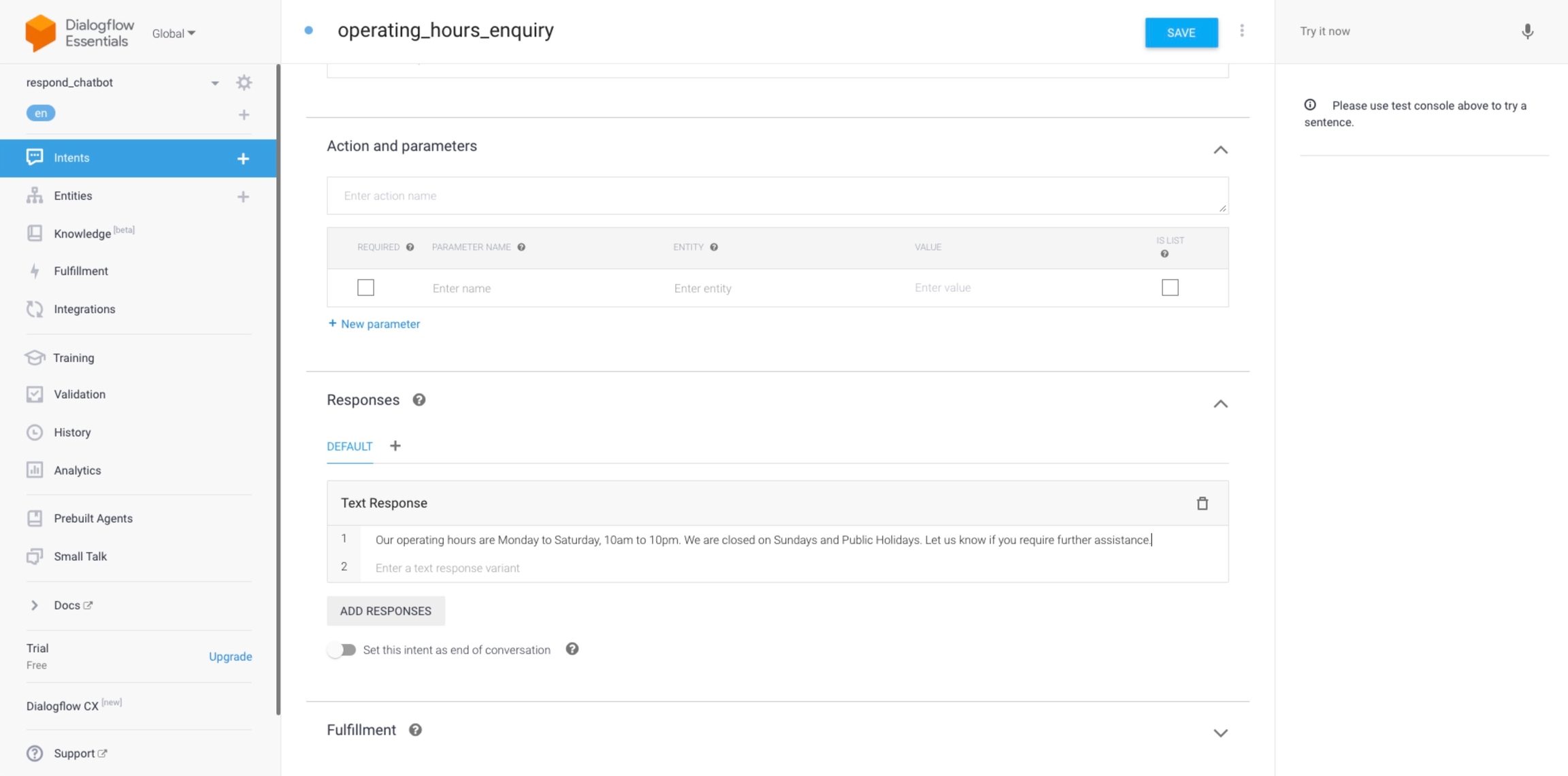Open agent settings gear
The width and height of the screenshot is (1568, 776).
pos(244,82)
